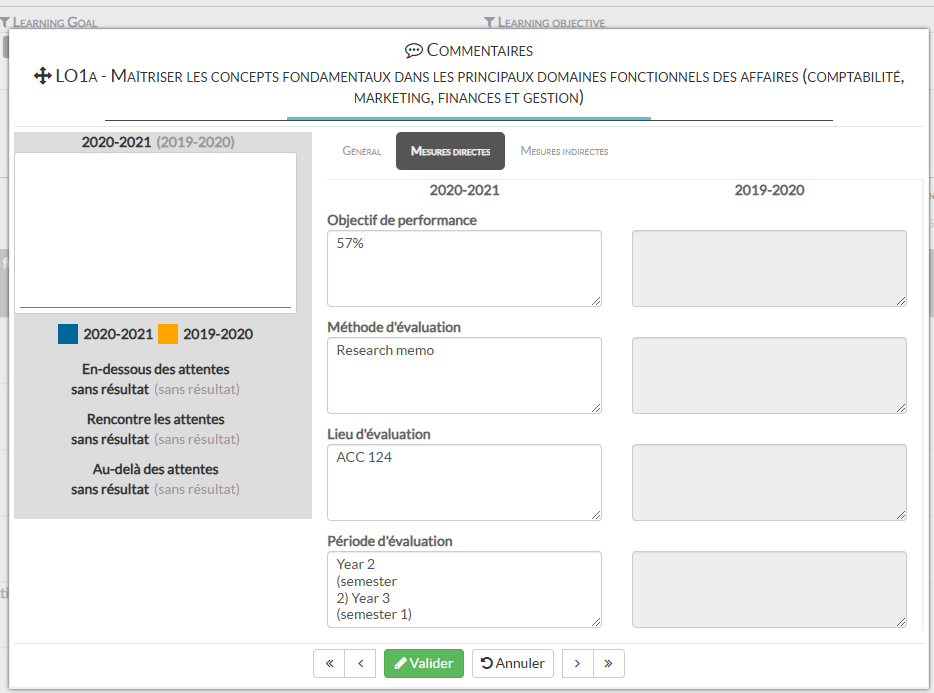Go to first item with double-left arrow

(x=329, y=663)
